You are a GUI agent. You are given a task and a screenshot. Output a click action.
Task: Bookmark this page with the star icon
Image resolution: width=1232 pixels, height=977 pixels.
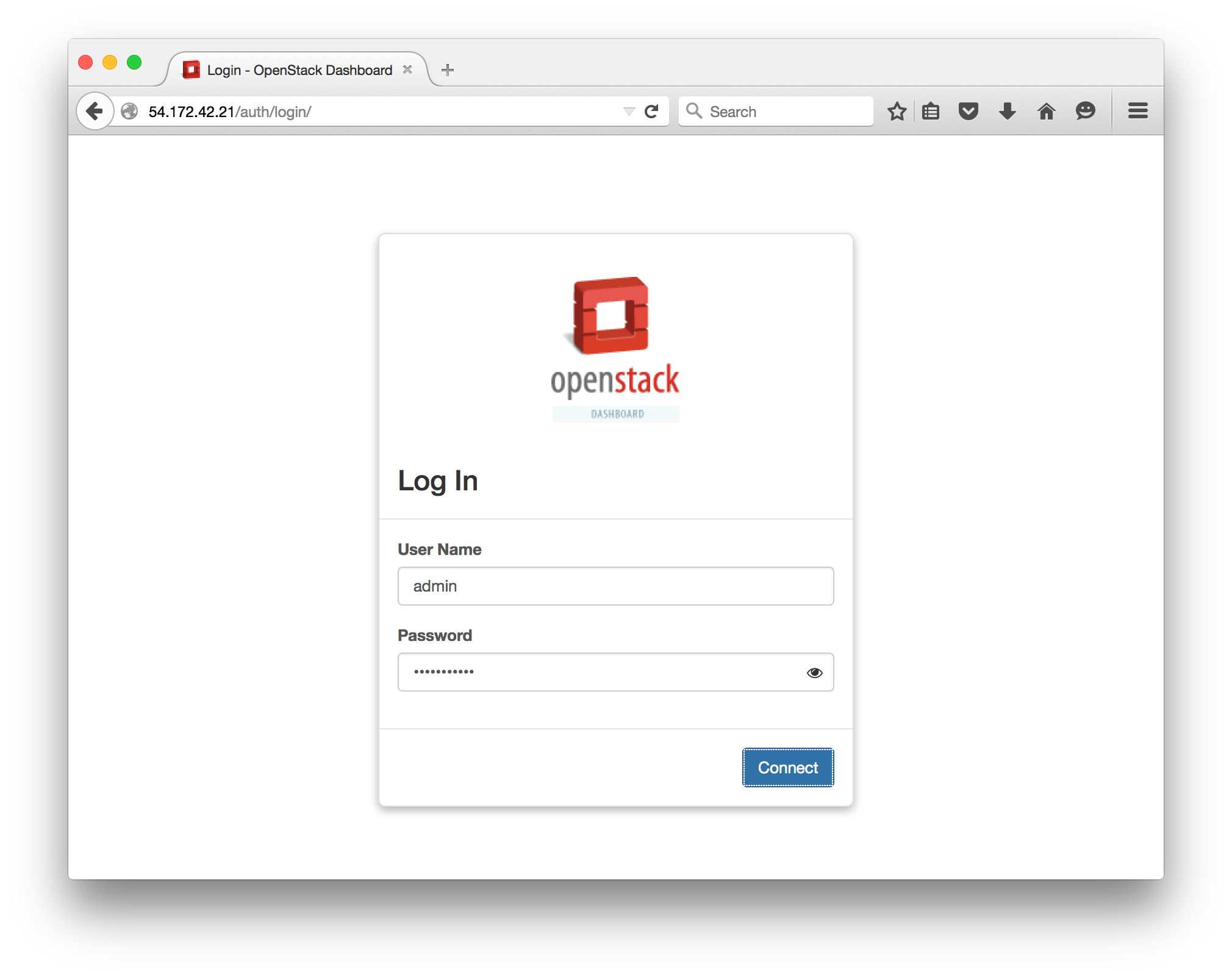coord(897,111)
